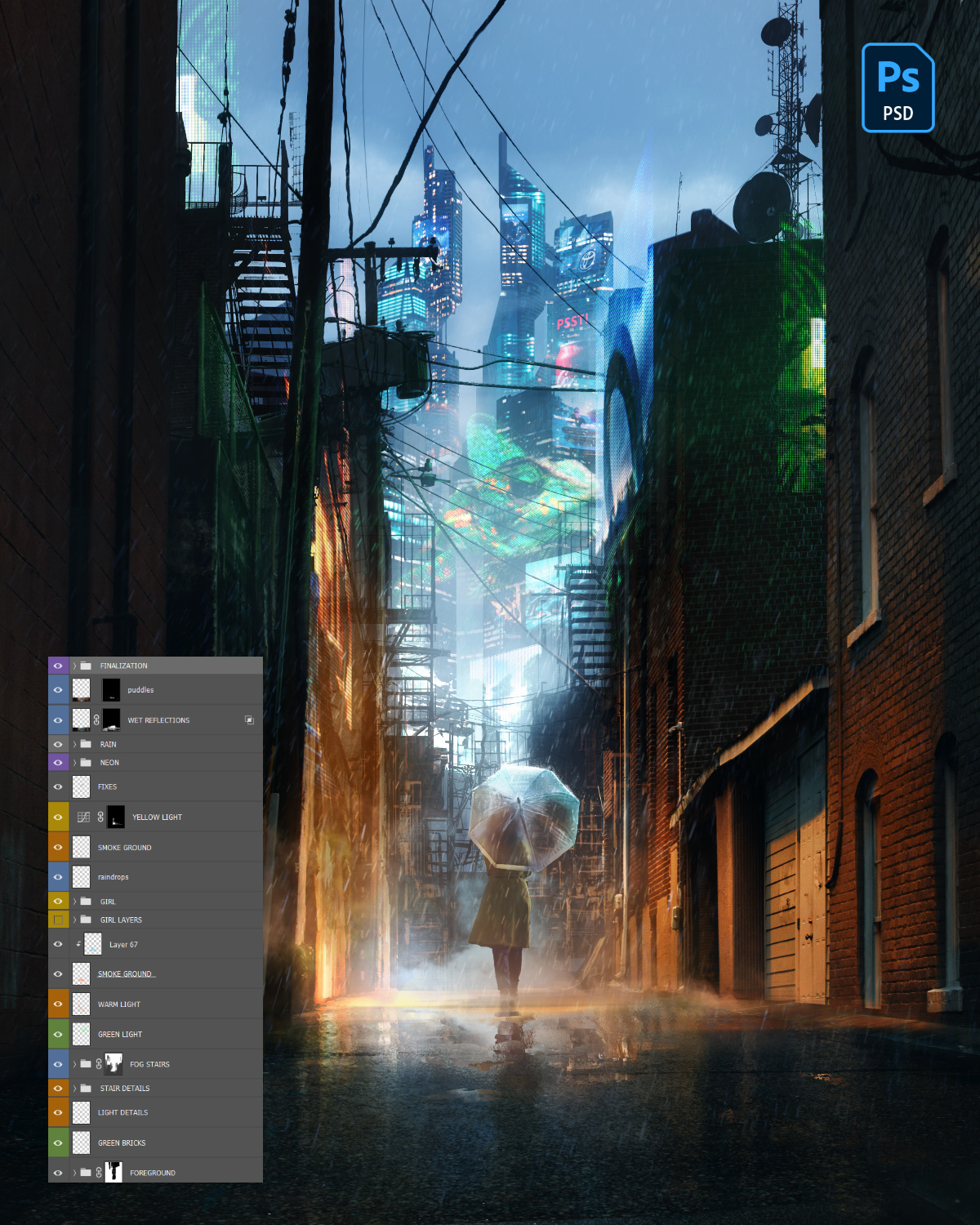Click the chain link icon on FOG STAIRS
Screen dimensions: 980x1225
99,1064
